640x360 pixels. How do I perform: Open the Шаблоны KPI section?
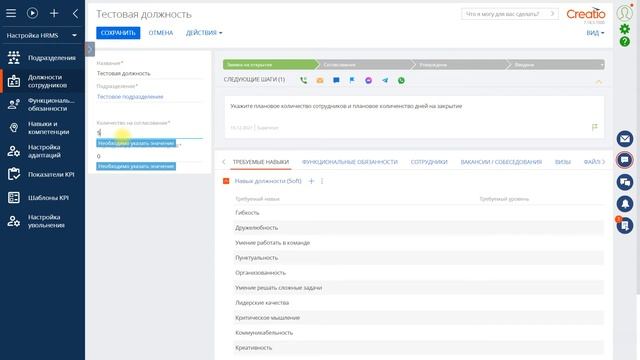click(x=42, y=198)
